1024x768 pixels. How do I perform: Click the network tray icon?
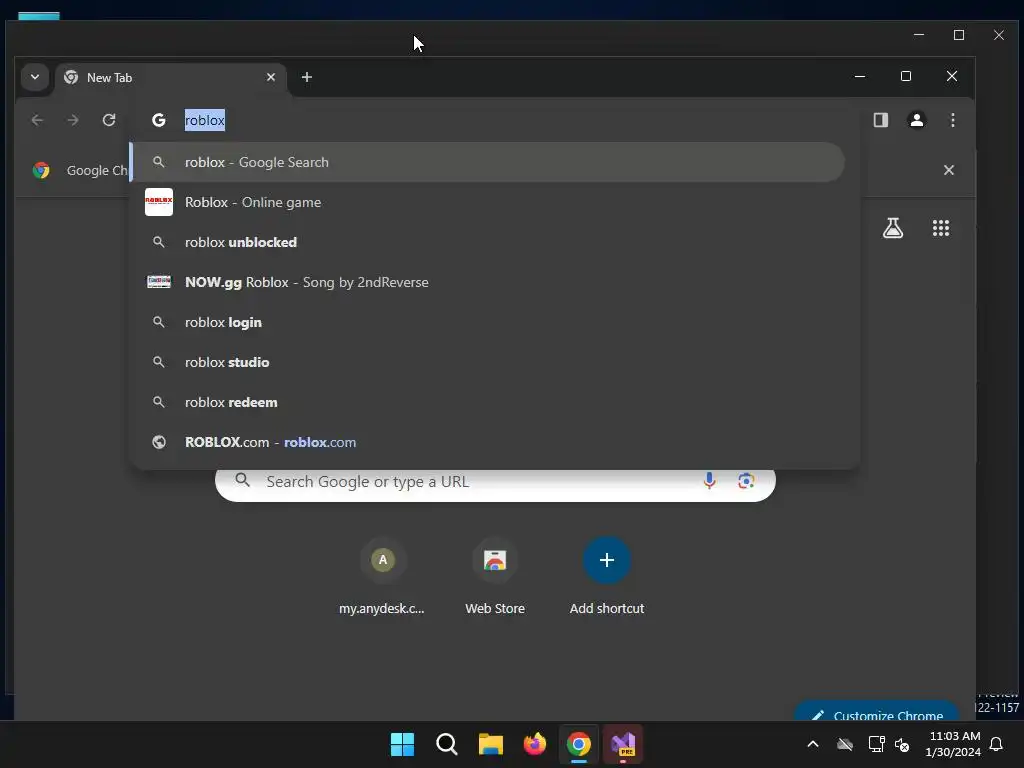pyautogui.click(x=876, y=744)
